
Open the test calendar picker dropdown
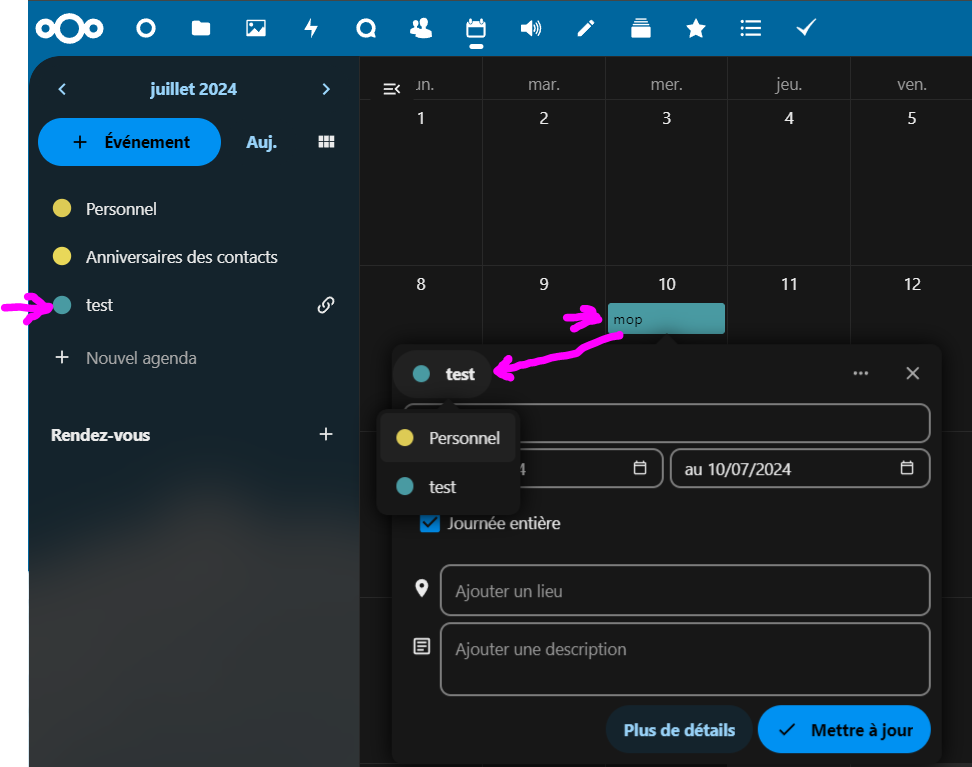point(443,374)
